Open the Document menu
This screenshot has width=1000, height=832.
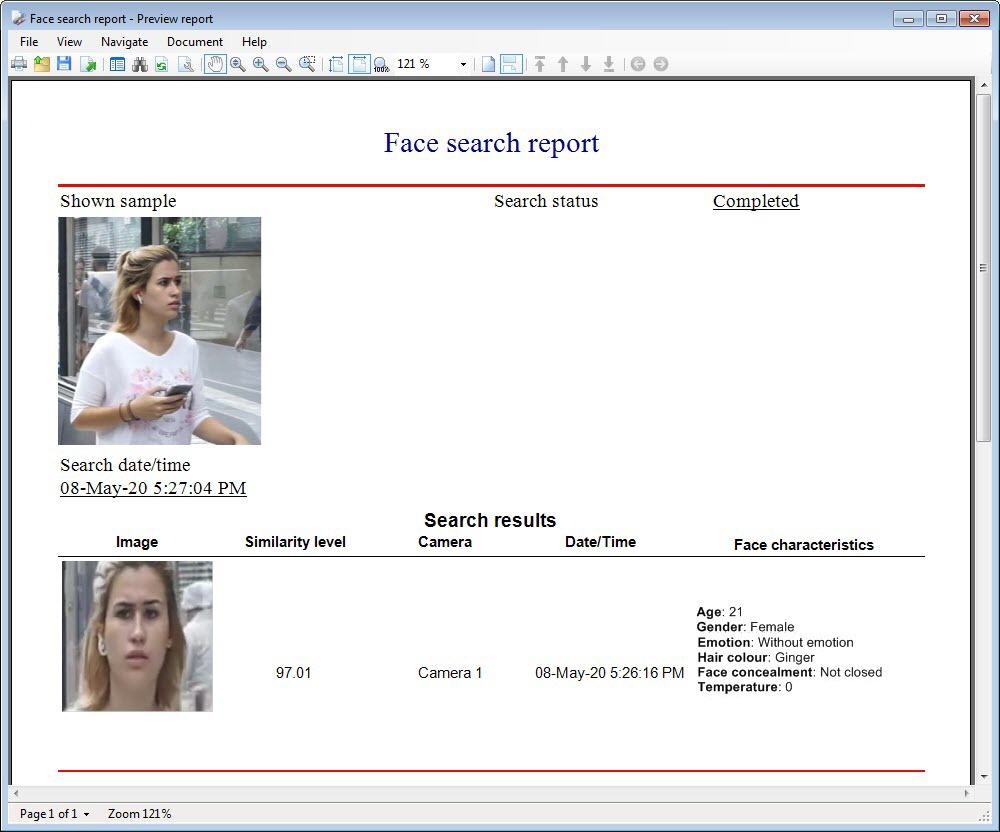coord(194,42)
